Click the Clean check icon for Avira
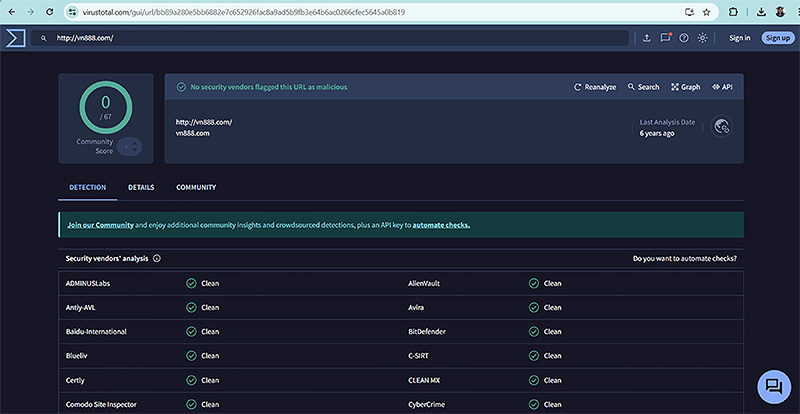The image size is (800, 414). [534, 307]
